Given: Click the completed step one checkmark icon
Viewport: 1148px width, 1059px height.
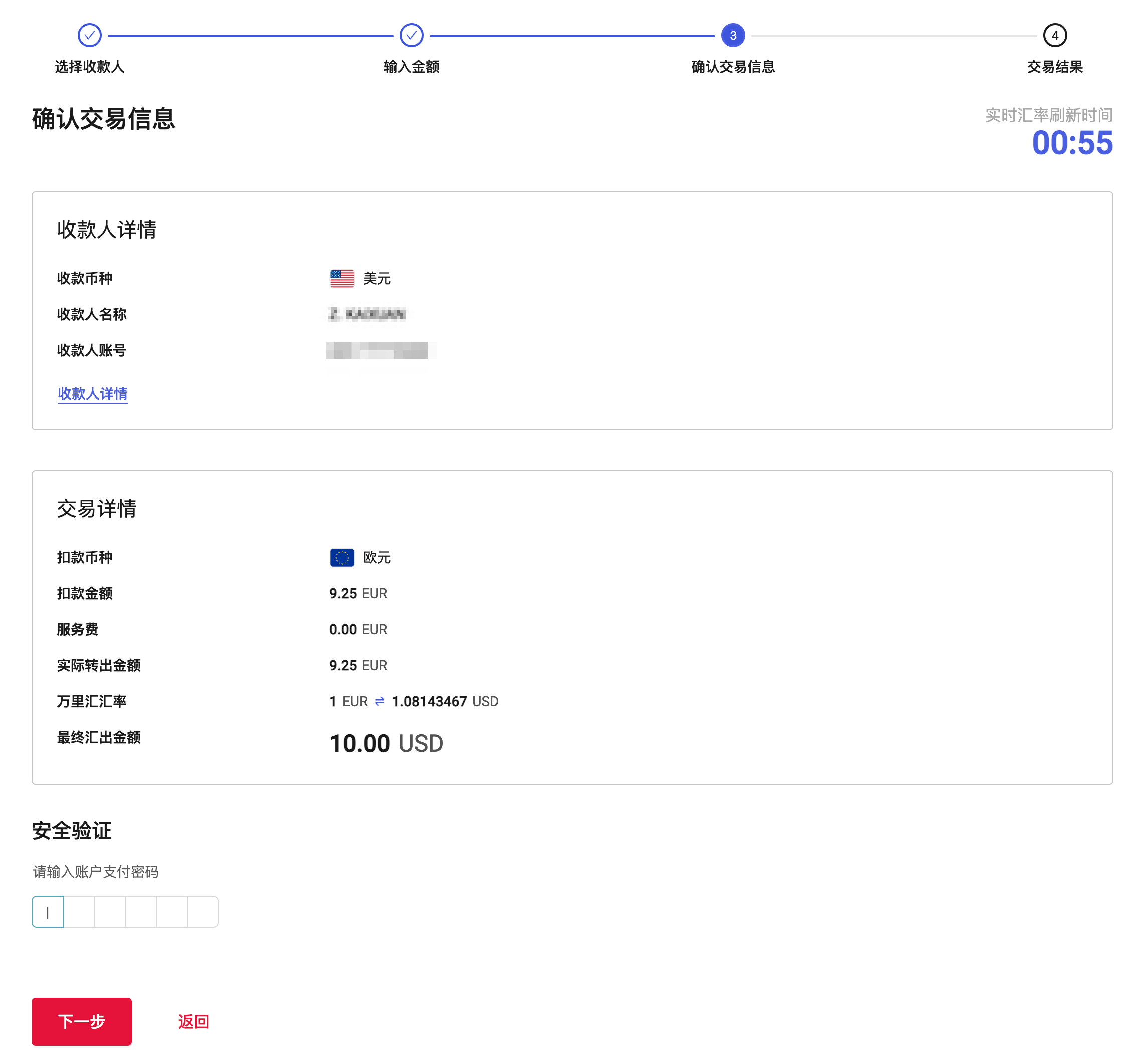Looking at the screenshot, I should pyautogui.click(x=89, y=36).
